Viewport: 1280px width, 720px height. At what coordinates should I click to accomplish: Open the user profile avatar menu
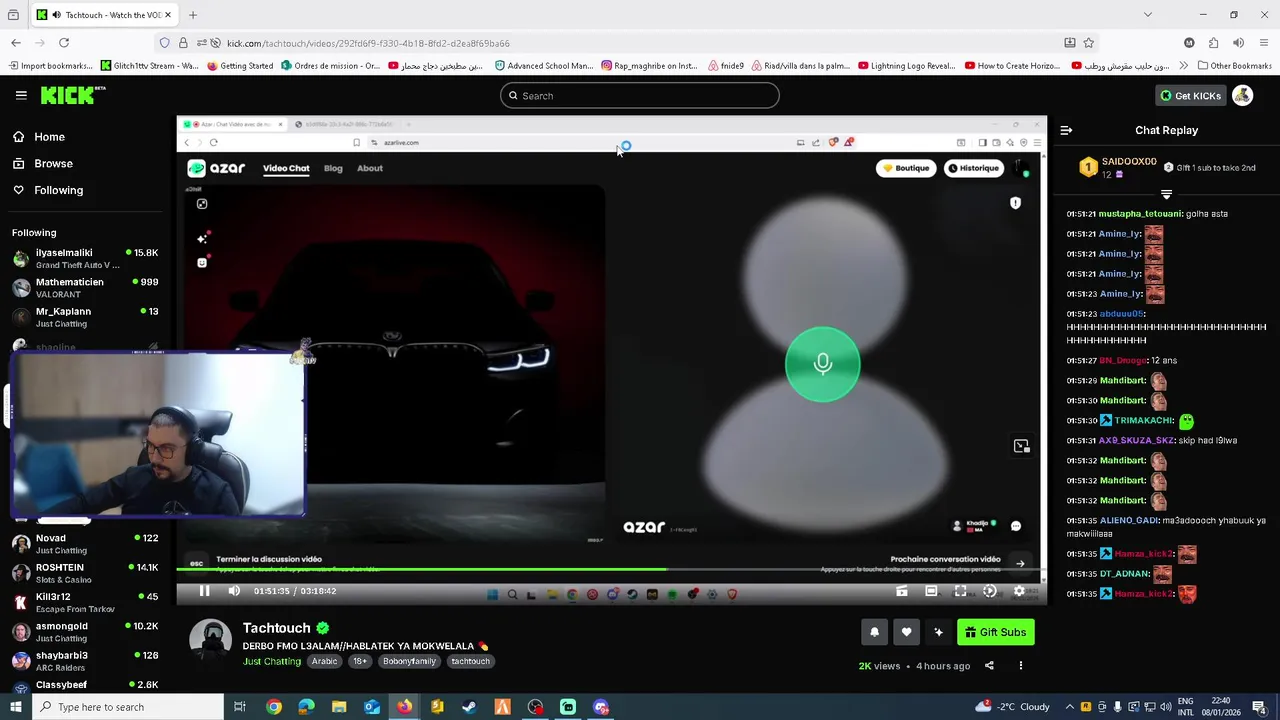click(x=1242, y=95)
